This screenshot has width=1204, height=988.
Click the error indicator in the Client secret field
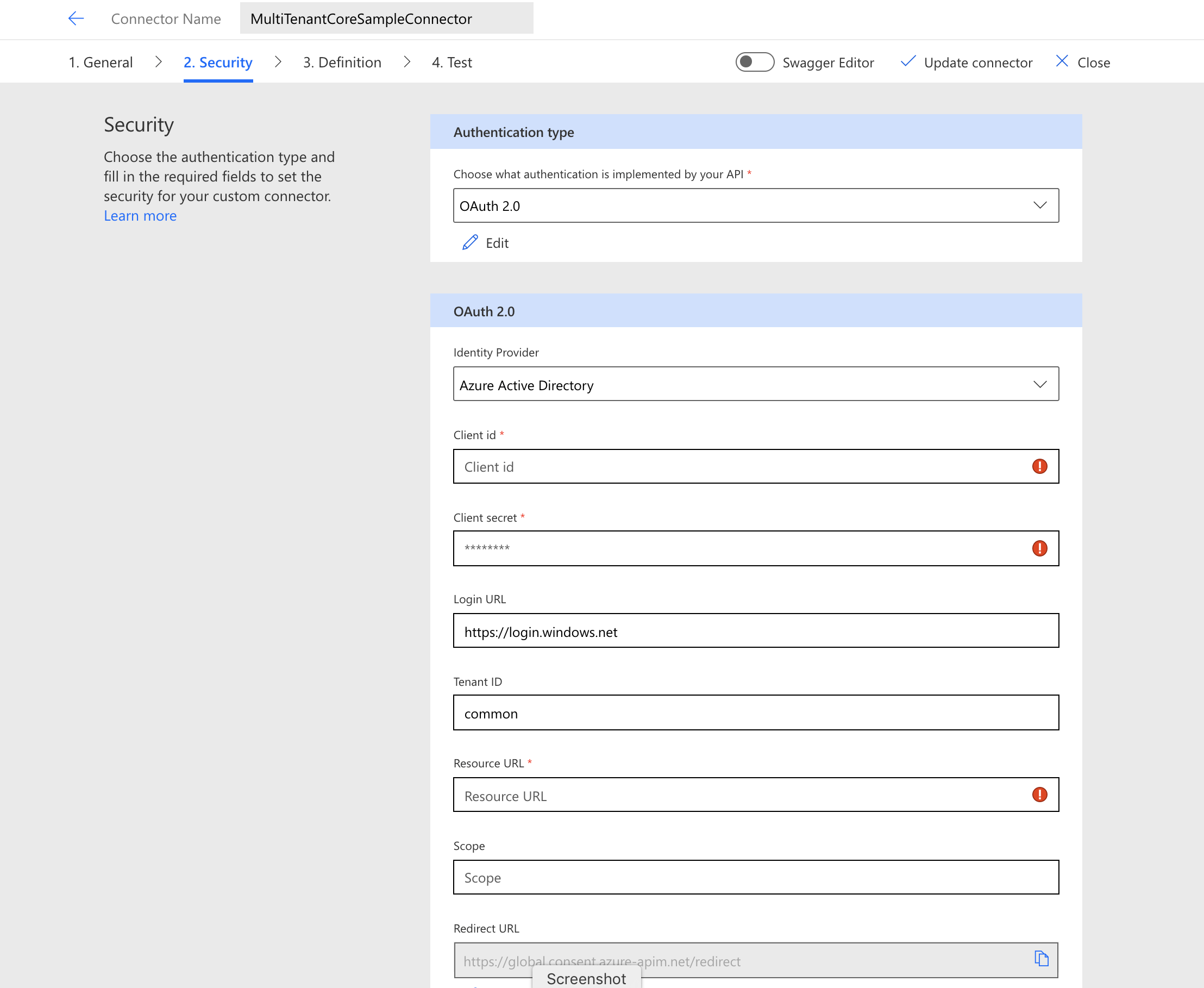point(1039,548)
